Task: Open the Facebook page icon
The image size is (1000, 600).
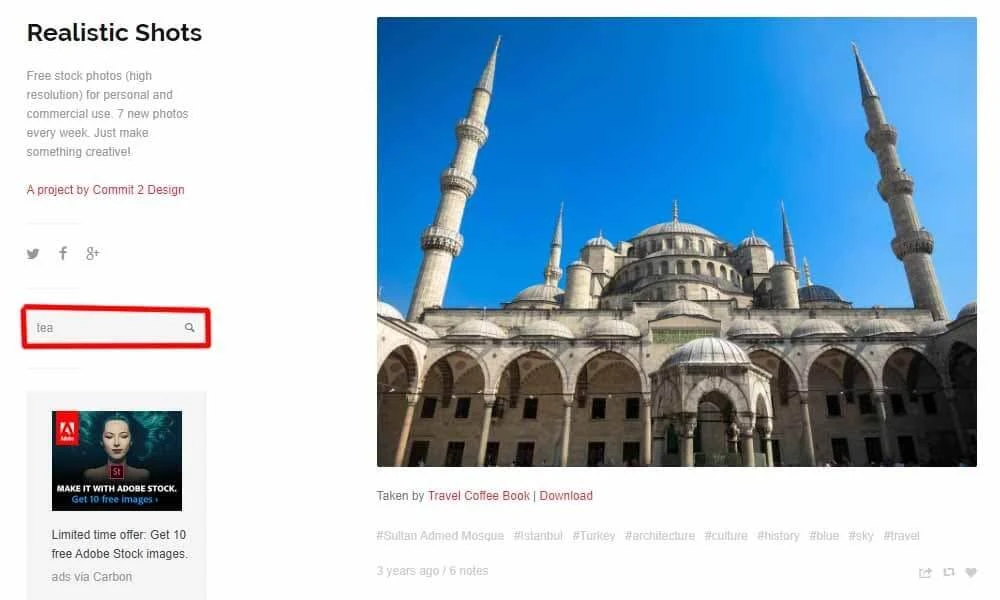Action: 62,253
